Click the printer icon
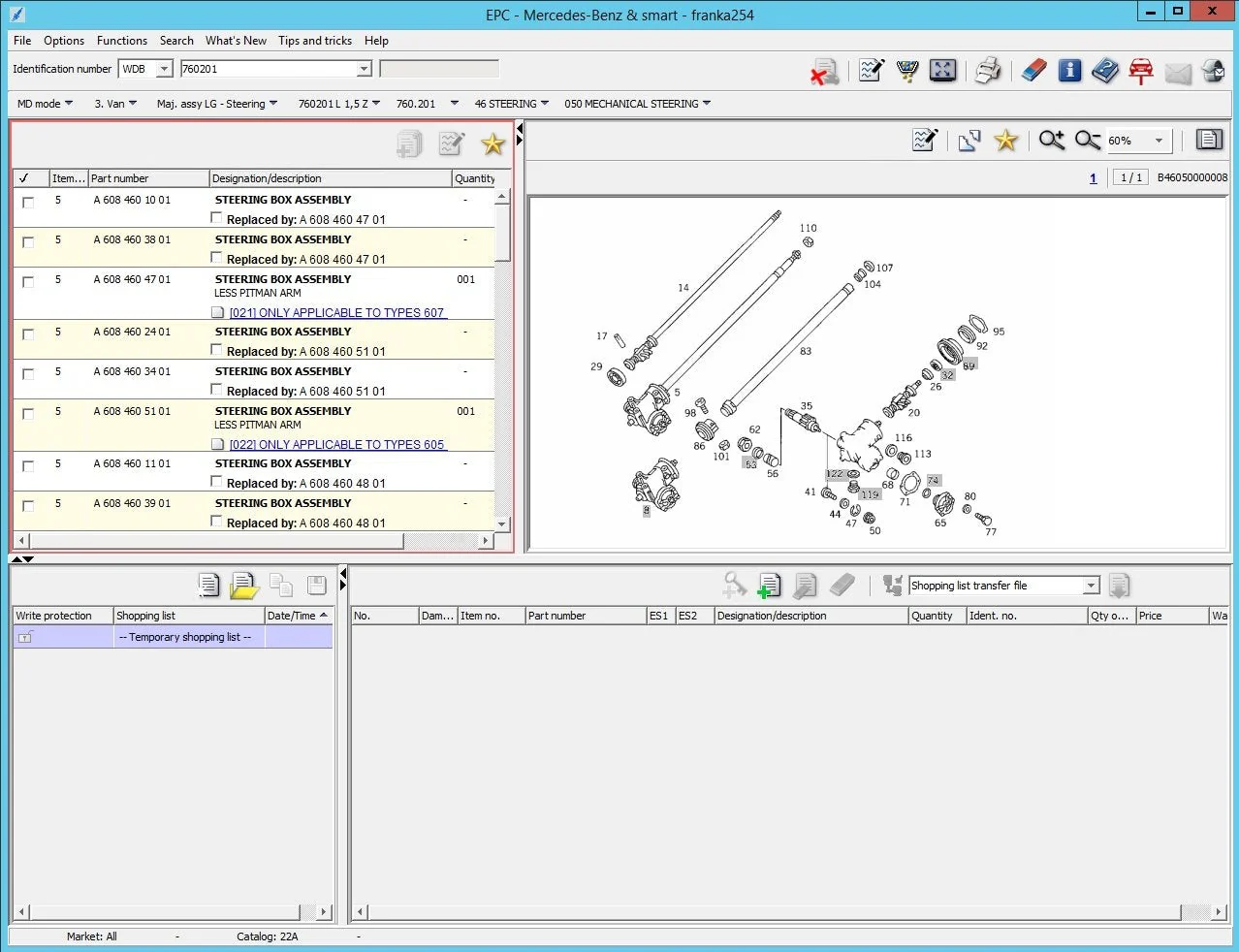The width and height of the screenshot is (1239, 952). pyautogui.click(x=987, y=71)
